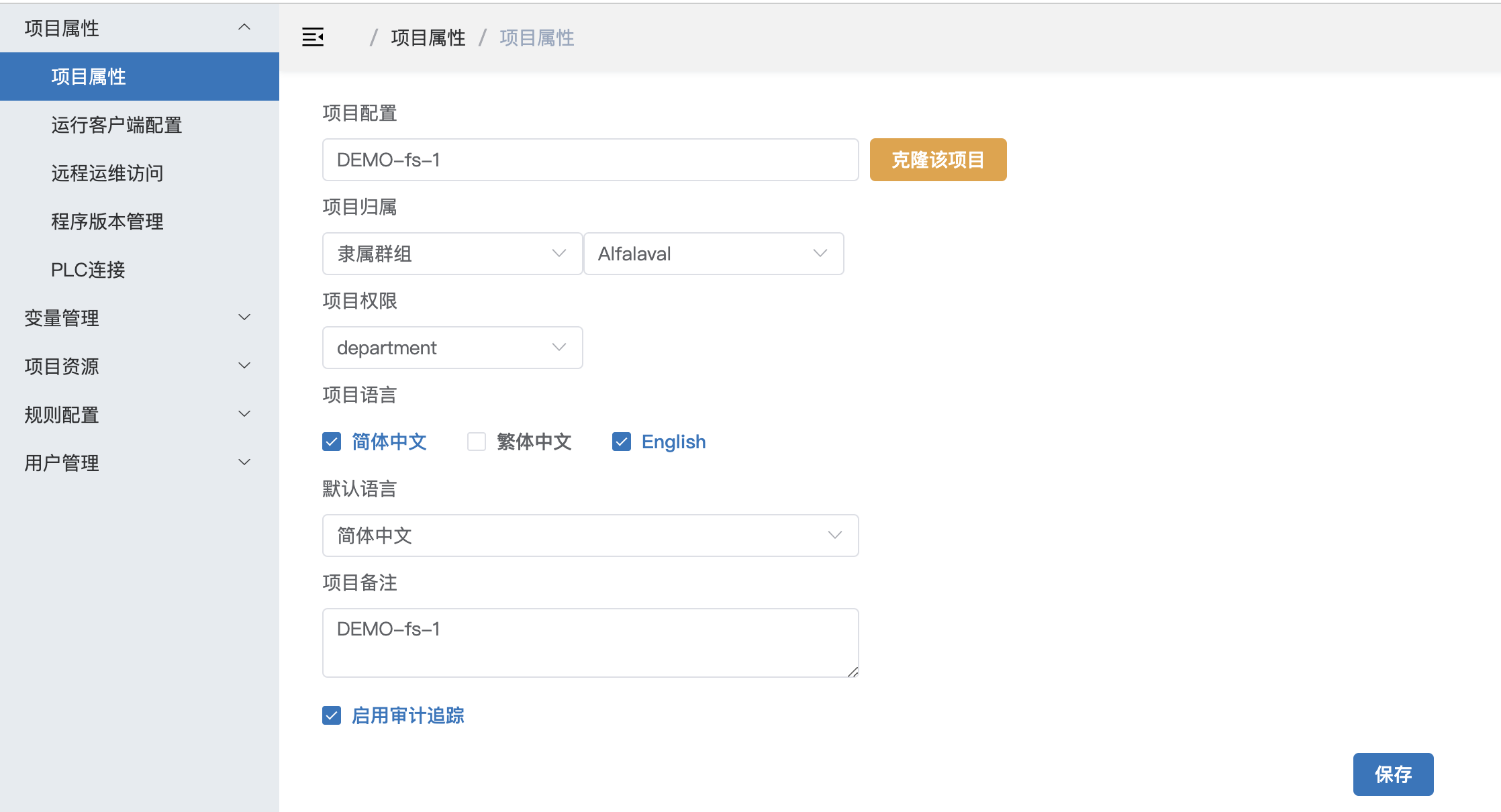Open the department permission dropdown
Viewport: 1501px width, 812px height.
coord(452,348)
